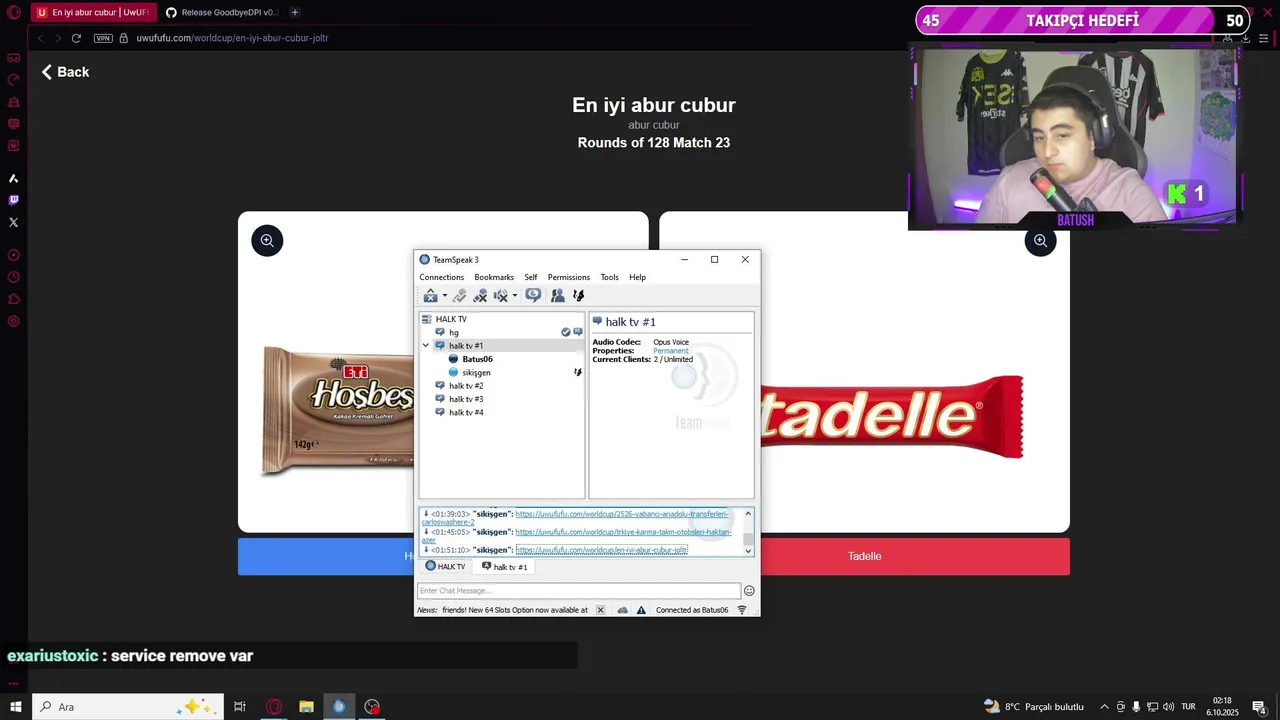Select the halk tv #2 channel

[466, 386]
